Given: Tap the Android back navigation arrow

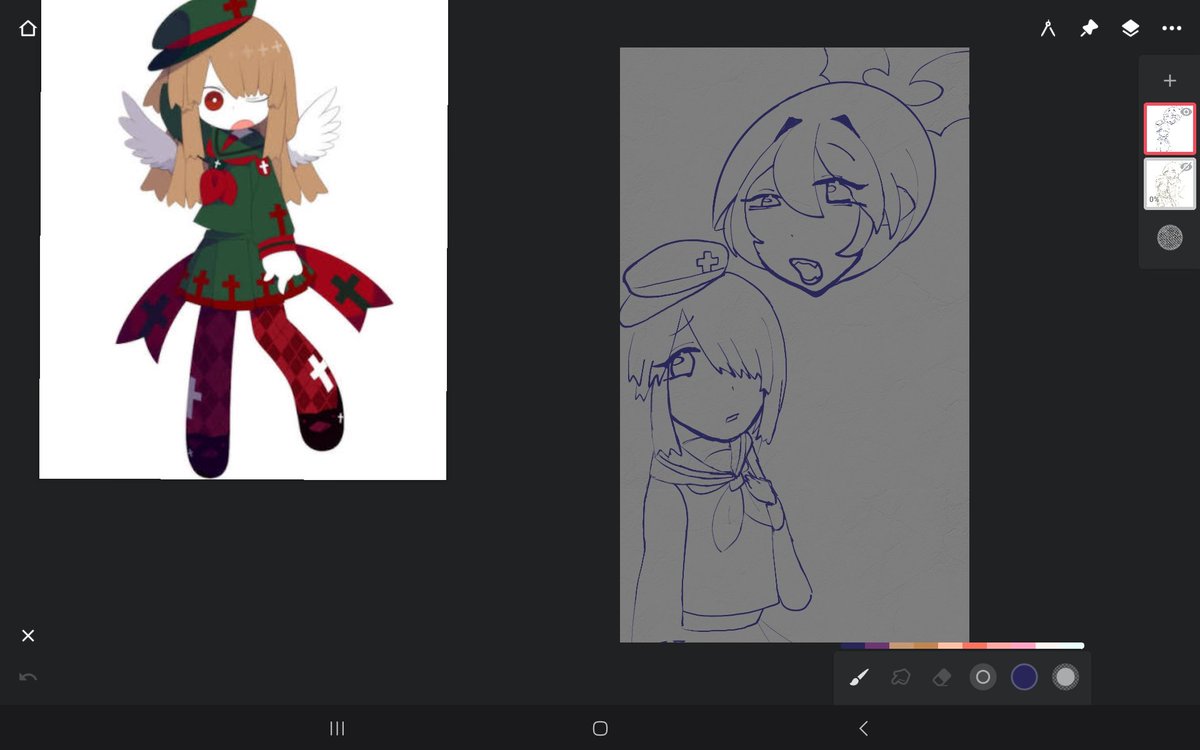Looking at the screenshot, I should click(863, 728).
